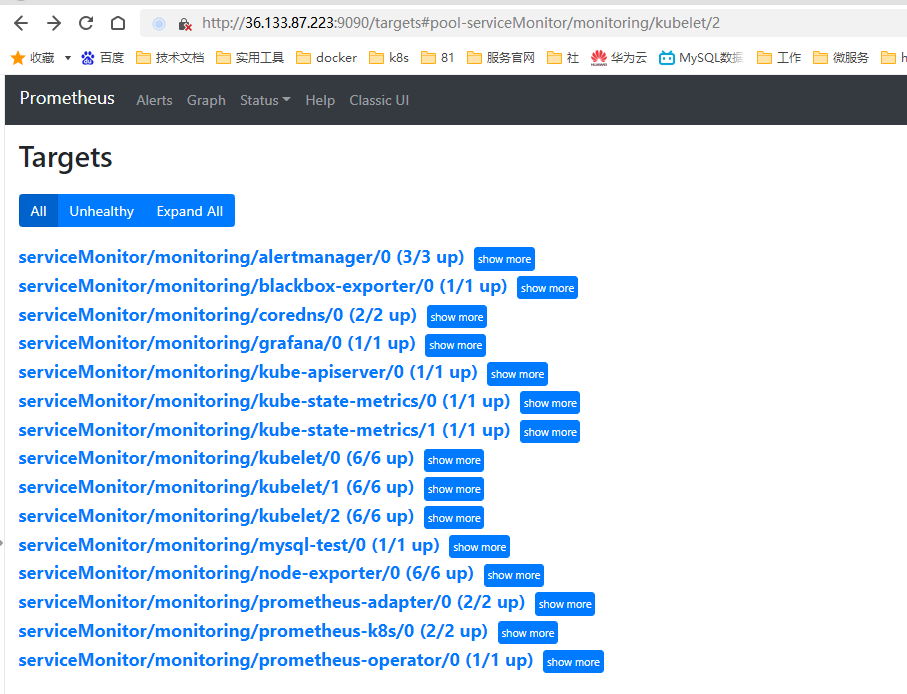Screen dimensions: 907x694
Task: Show more for node-exporter/0
Action: tap(514, 575)
